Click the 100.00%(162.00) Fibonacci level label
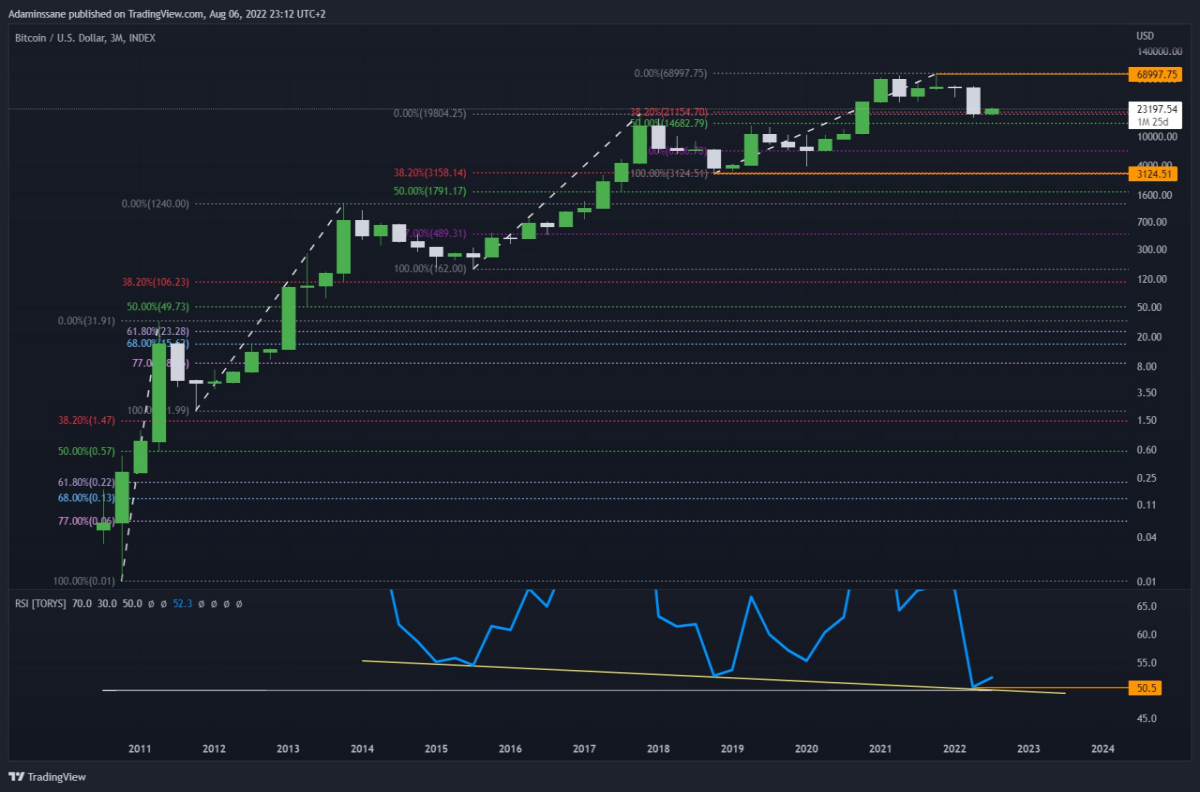 pyautogui.click(x=431, y=268)
